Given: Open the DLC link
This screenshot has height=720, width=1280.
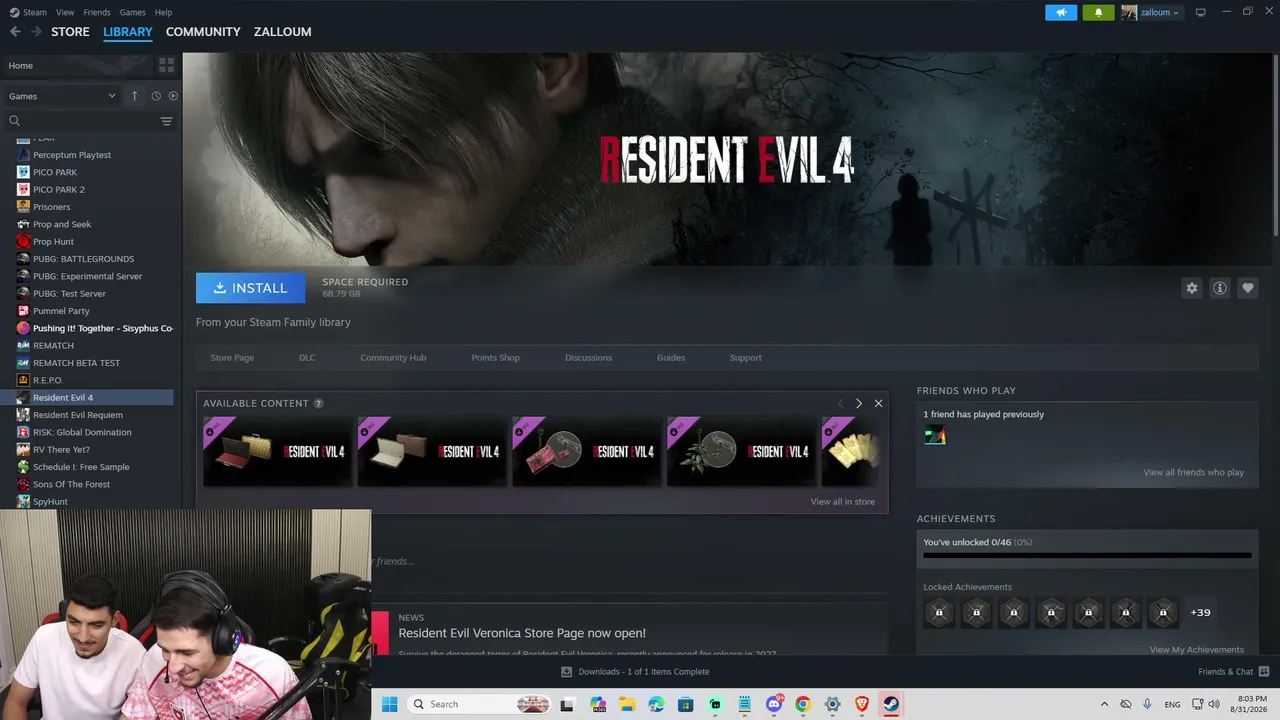Looking at the screenshot, I should pyautogui.click(x=307, y=358).
